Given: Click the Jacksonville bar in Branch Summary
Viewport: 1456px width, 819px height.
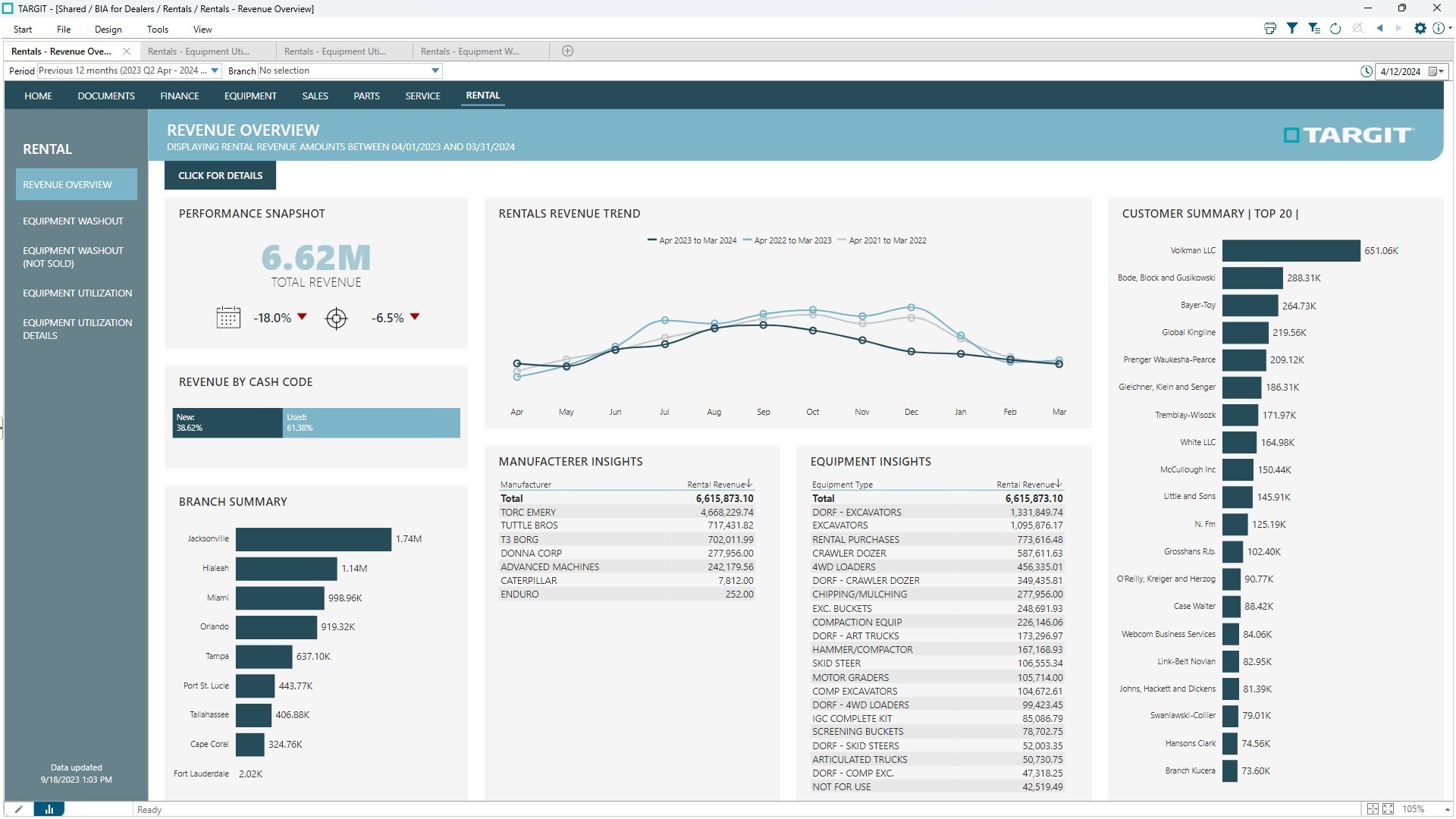Looking at the screenshot, I should click(x=313, y=539).
